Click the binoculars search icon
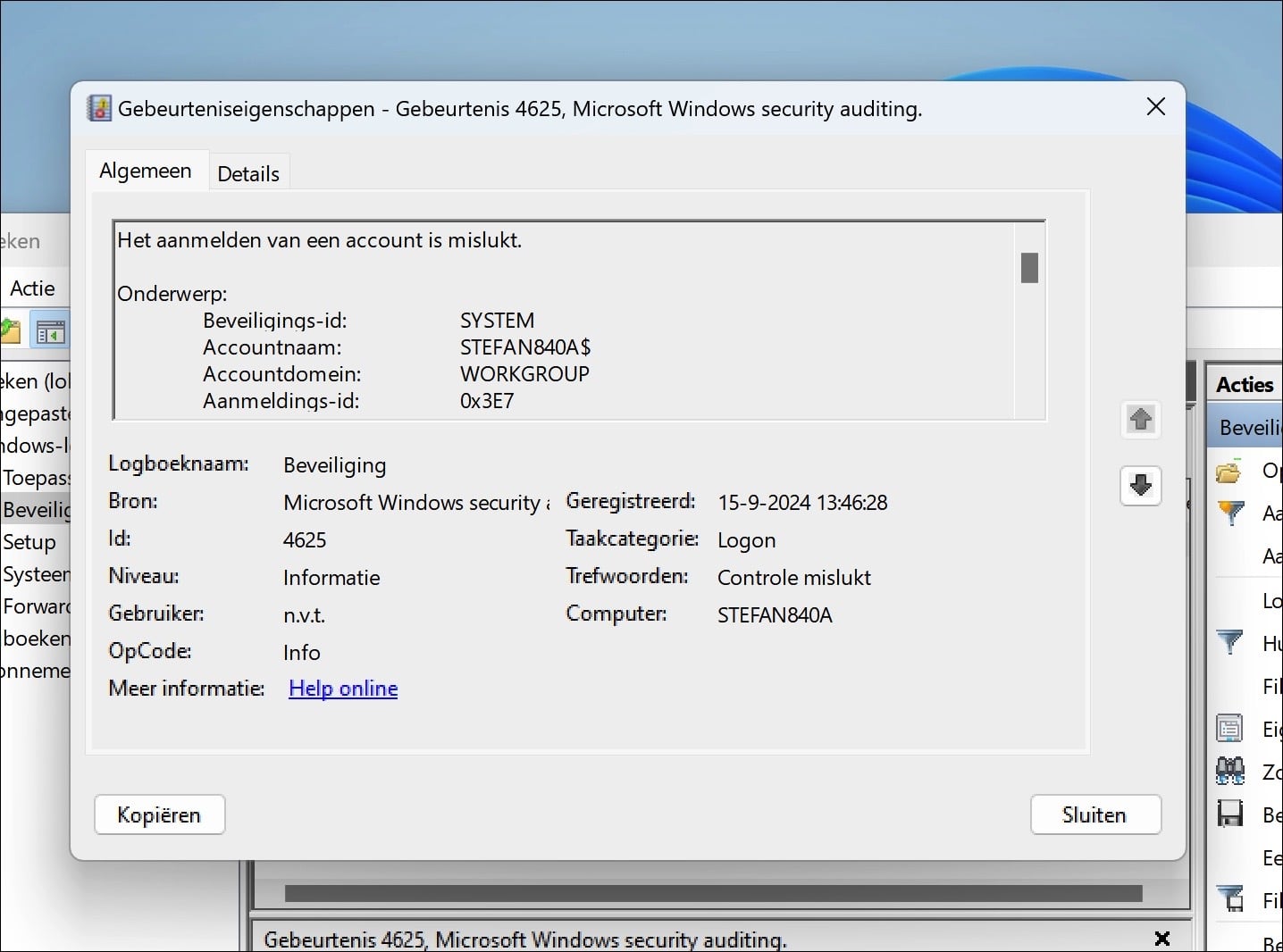The height and width of the screenshot is (952, 1283). [x=1230, y=771]
